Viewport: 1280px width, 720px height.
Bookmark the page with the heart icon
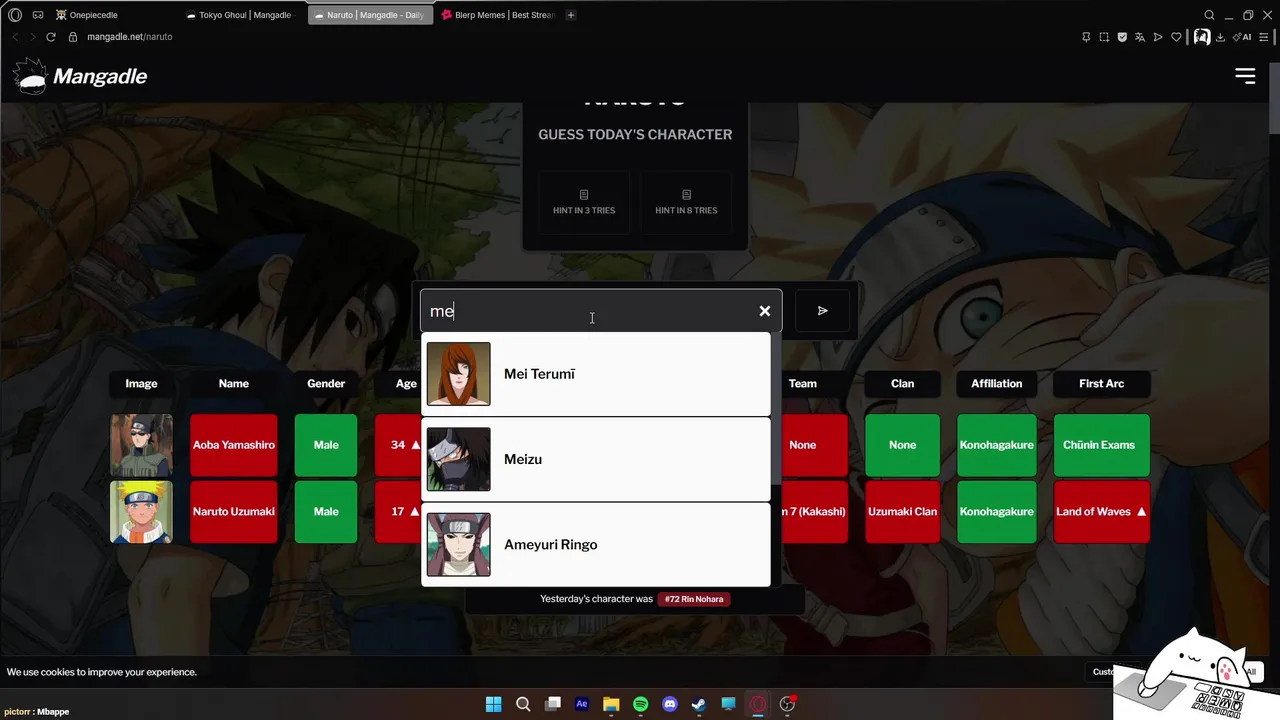[1176, 37]
